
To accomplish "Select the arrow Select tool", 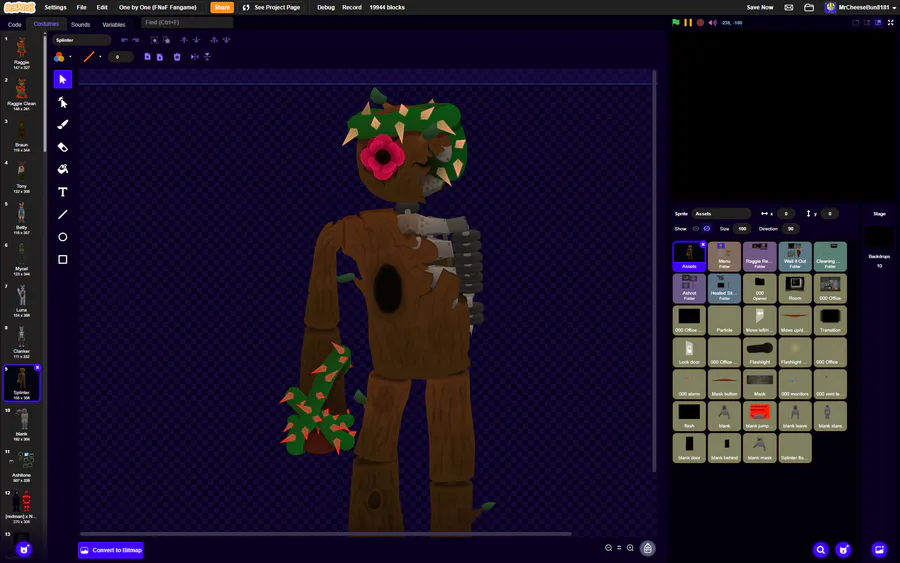I will coord(63,79).
